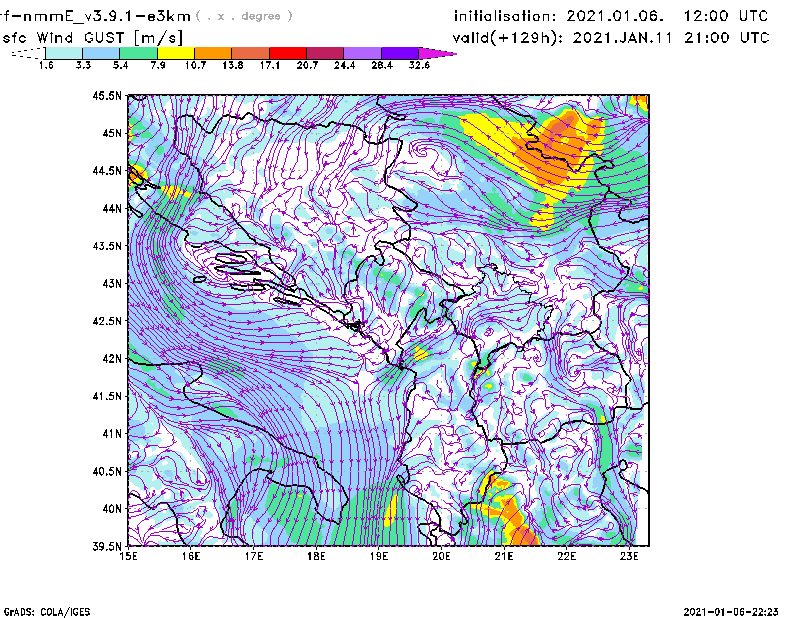Click the "12:00 UTC" initialisation time
The width and height of the screenshot is (800, 618).
tap(726, 16)
